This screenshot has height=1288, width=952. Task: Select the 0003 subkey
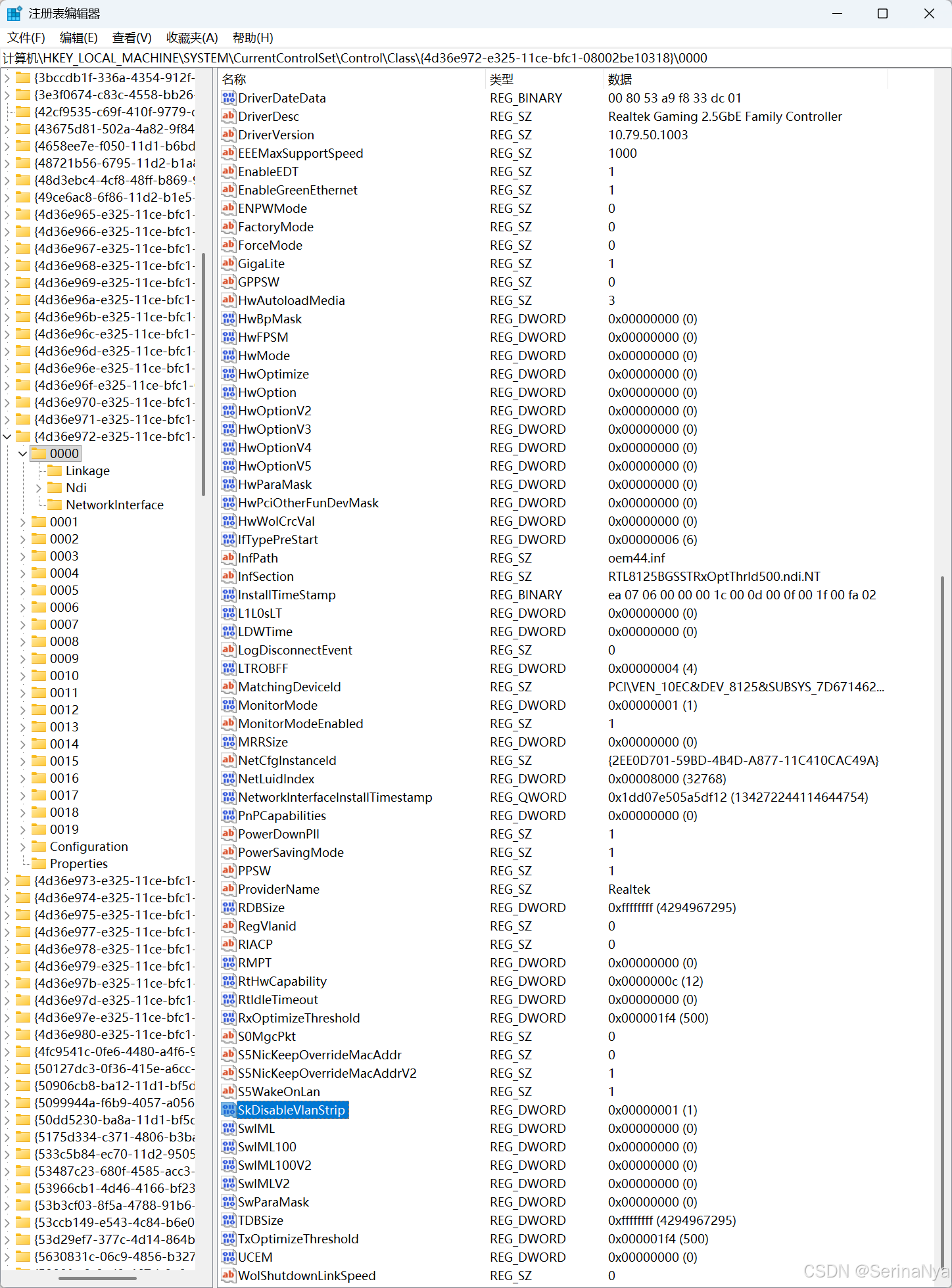tap(64, 556)
